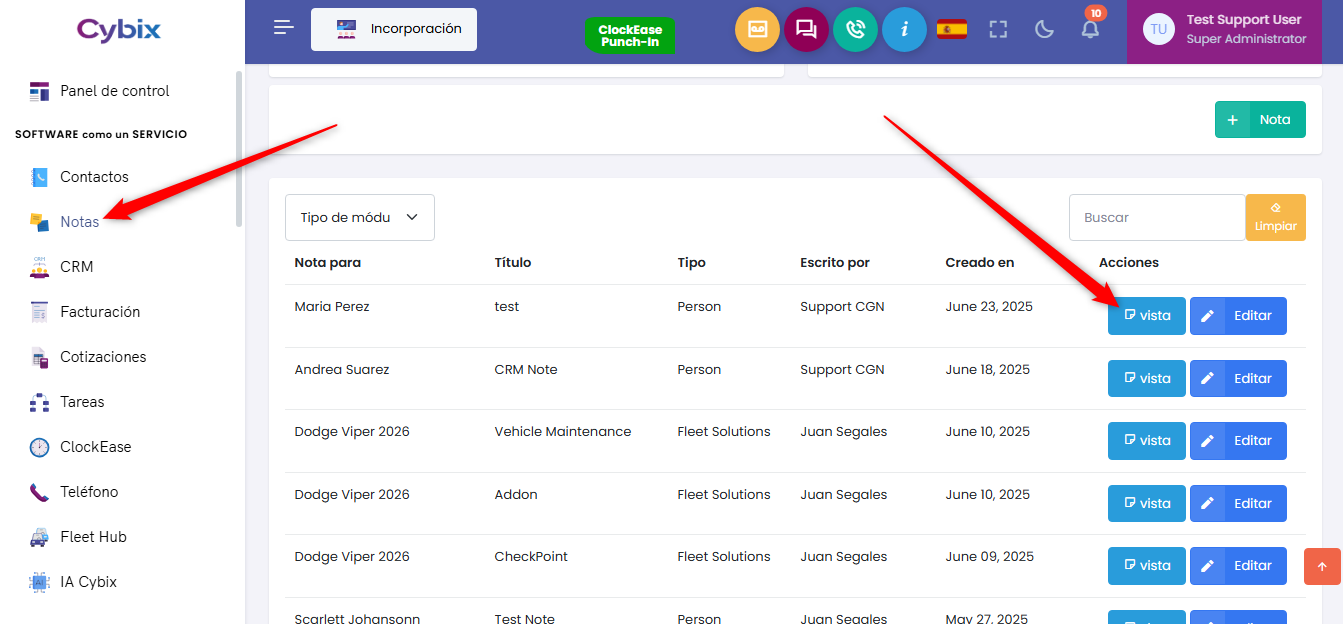The image size is (1343, 624).
Task: Open notifications bell with 10 badge
Action: point(1091,27)
